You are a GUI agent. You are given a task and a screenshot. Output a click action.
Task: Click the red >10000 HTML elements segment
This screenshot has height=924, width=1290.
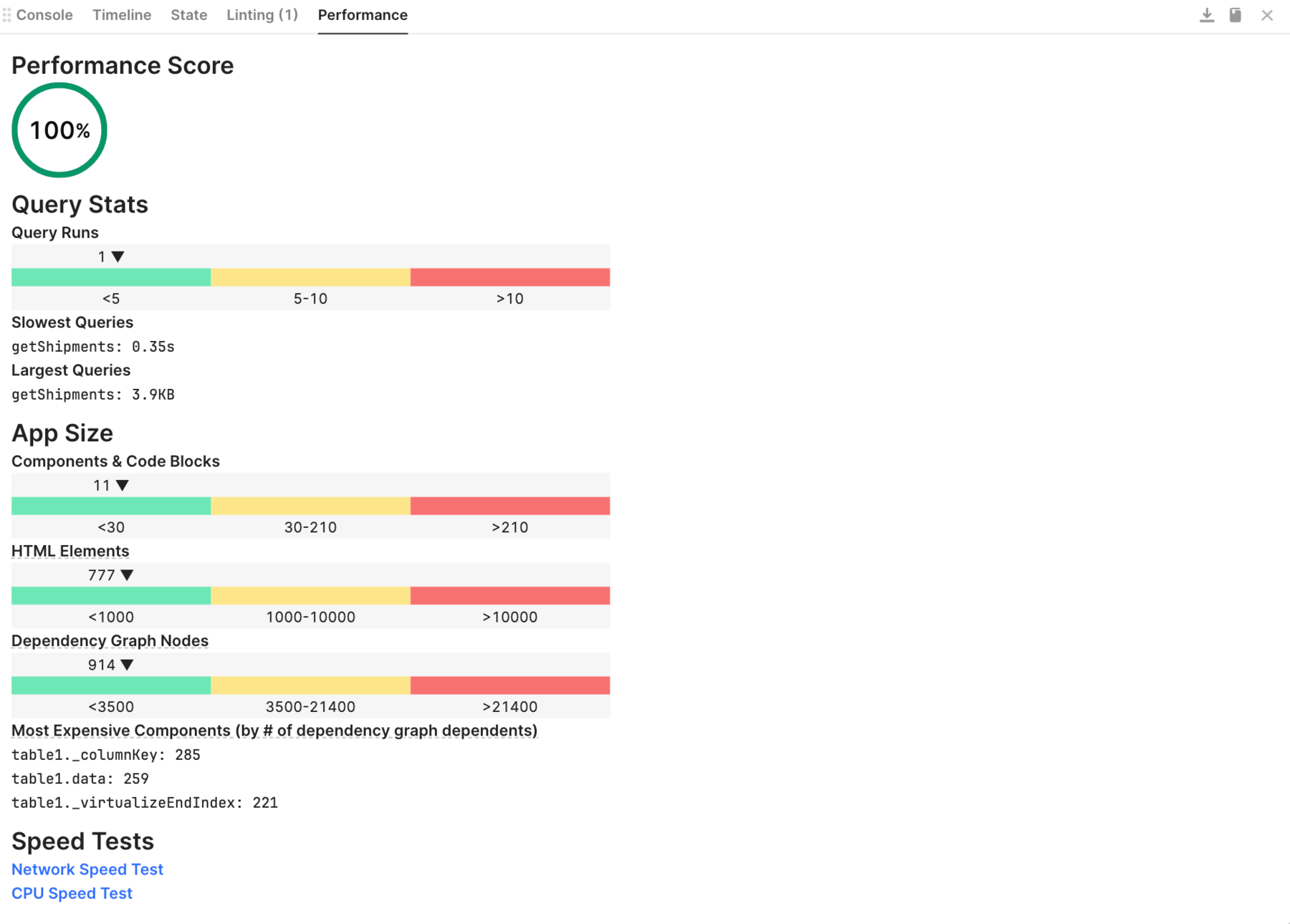pyautogui.click(x=510, y=596)
